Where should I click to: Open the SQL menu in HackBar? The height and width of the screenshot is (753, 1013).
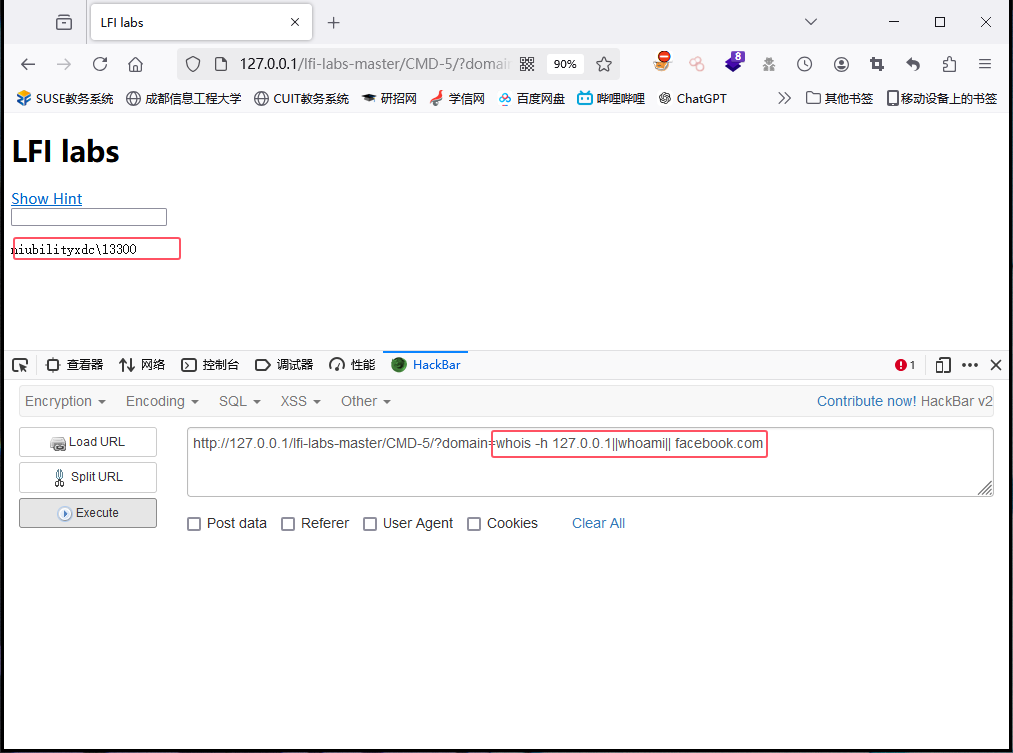239,400
